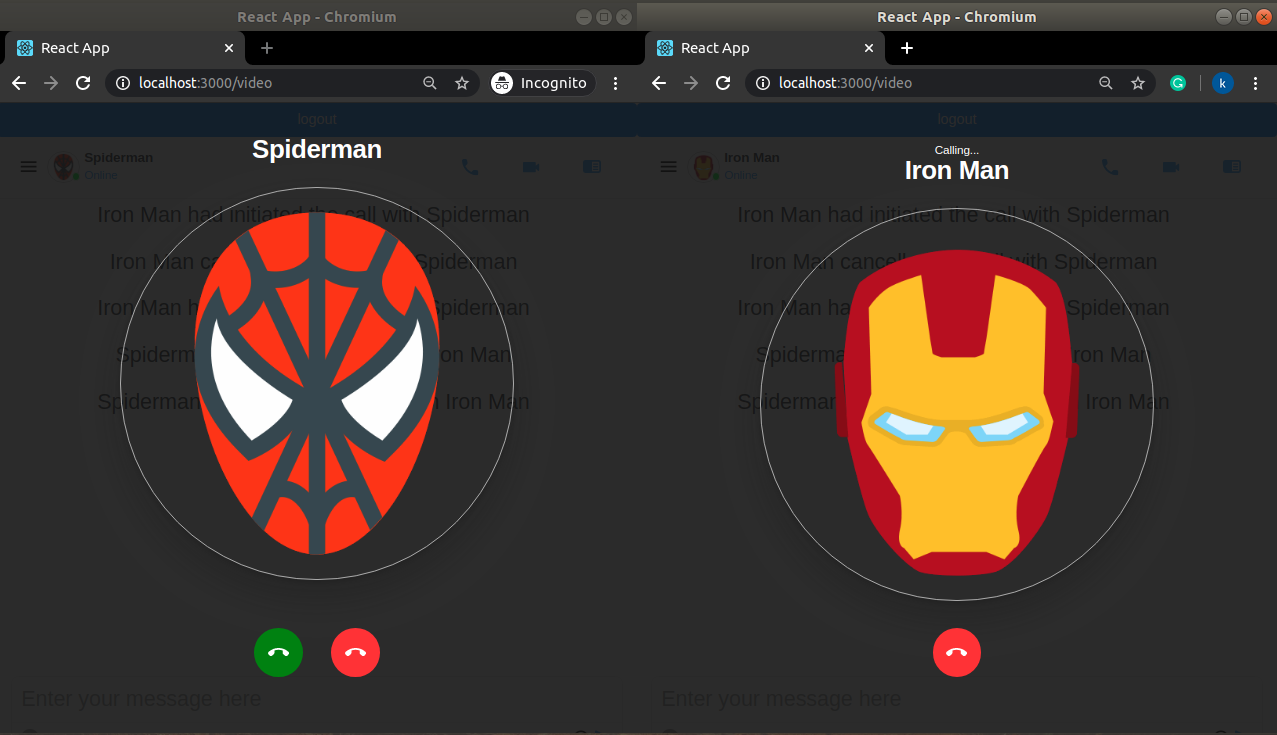The image size is (1277, 735).
Task: Open new tab in right browser window
Action: [907, 48]
